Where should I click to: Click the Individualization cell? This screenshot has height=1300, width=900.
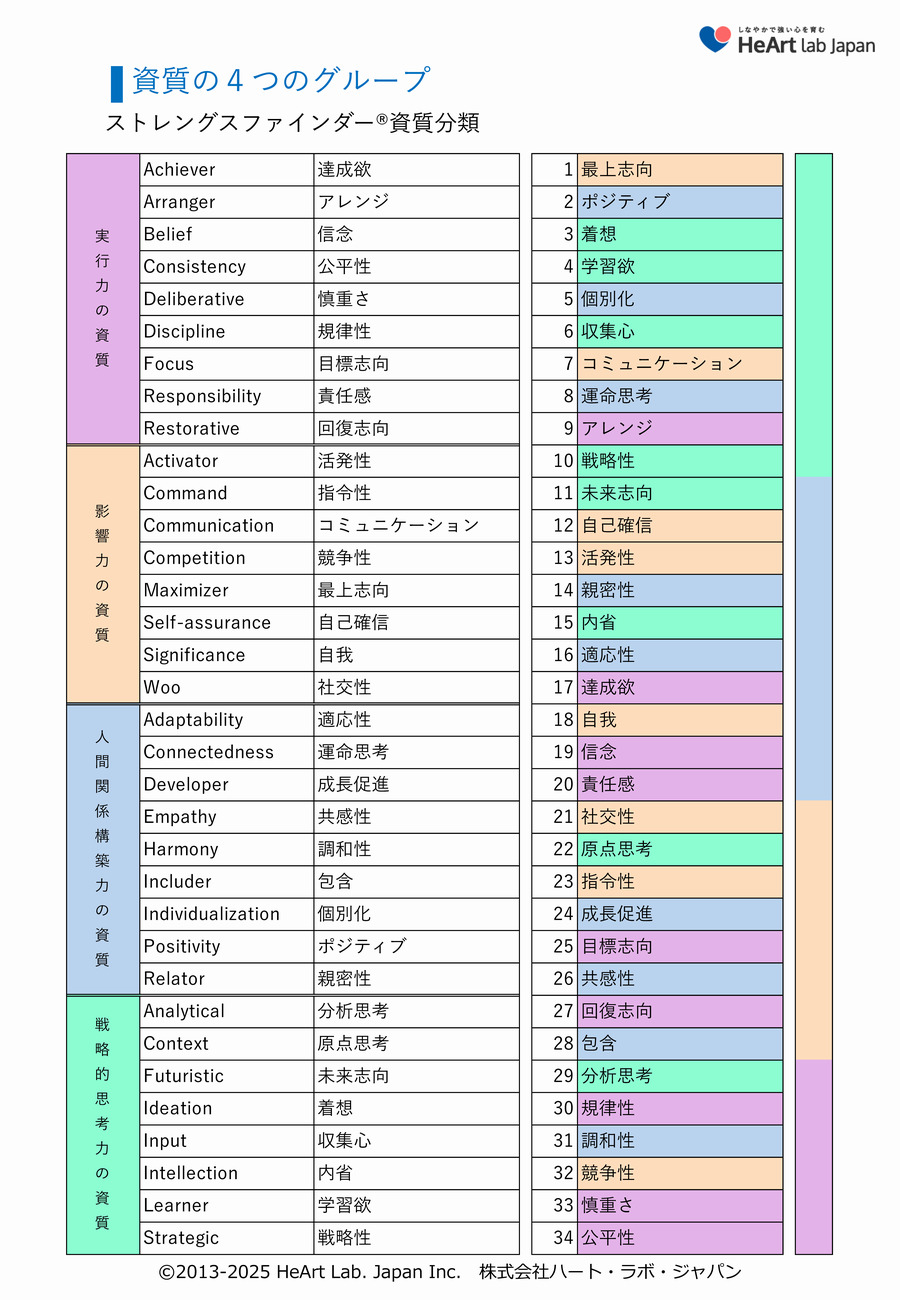click(227, 914)
